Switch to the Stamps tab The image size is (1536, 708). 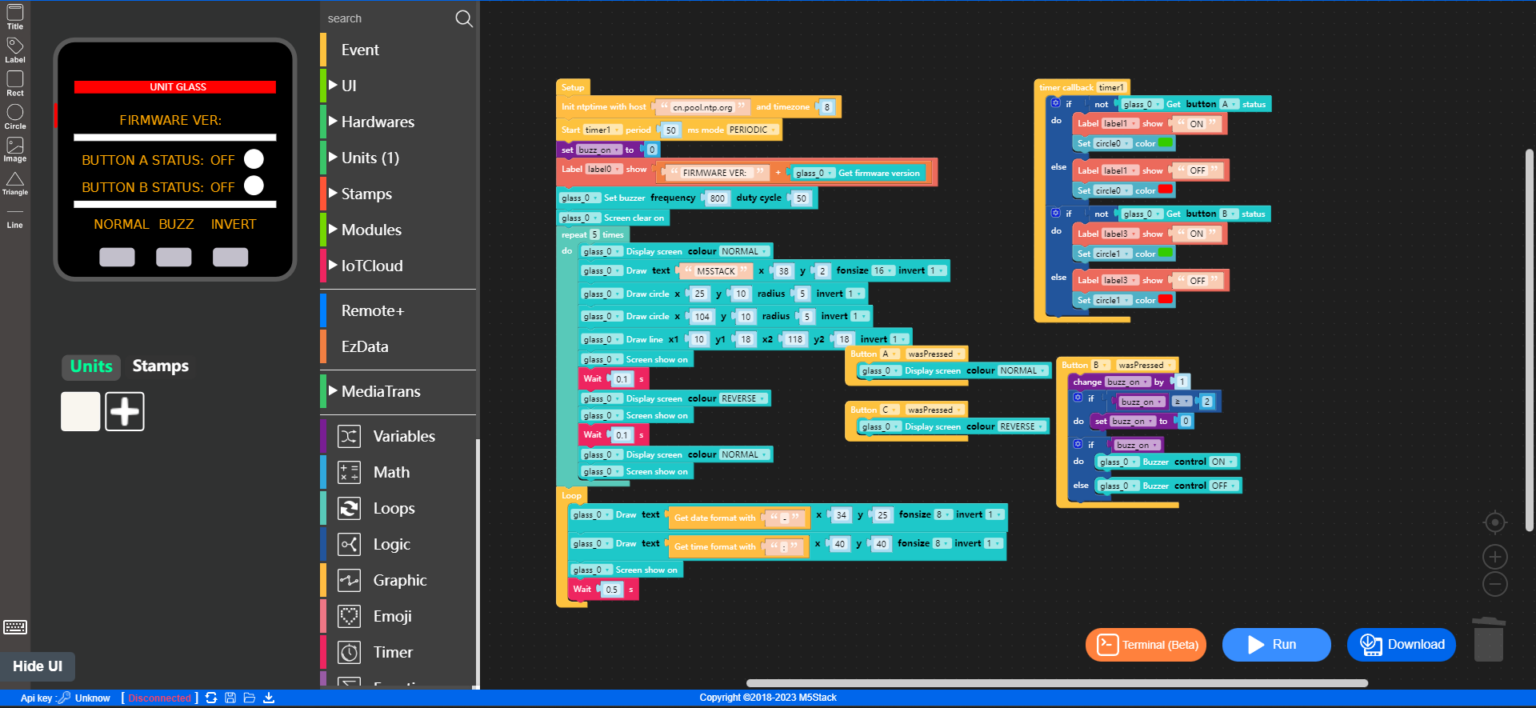coord(160,366)
